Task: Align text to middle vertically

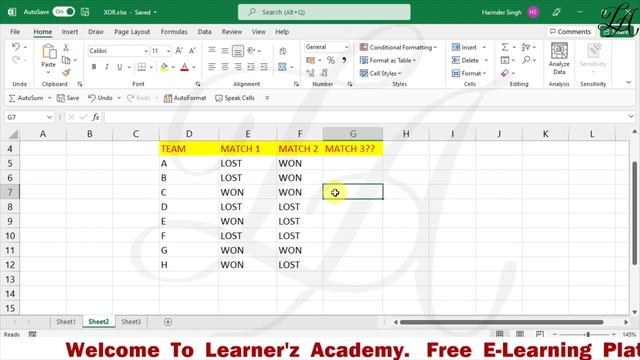Action: (x=225, y=51)
